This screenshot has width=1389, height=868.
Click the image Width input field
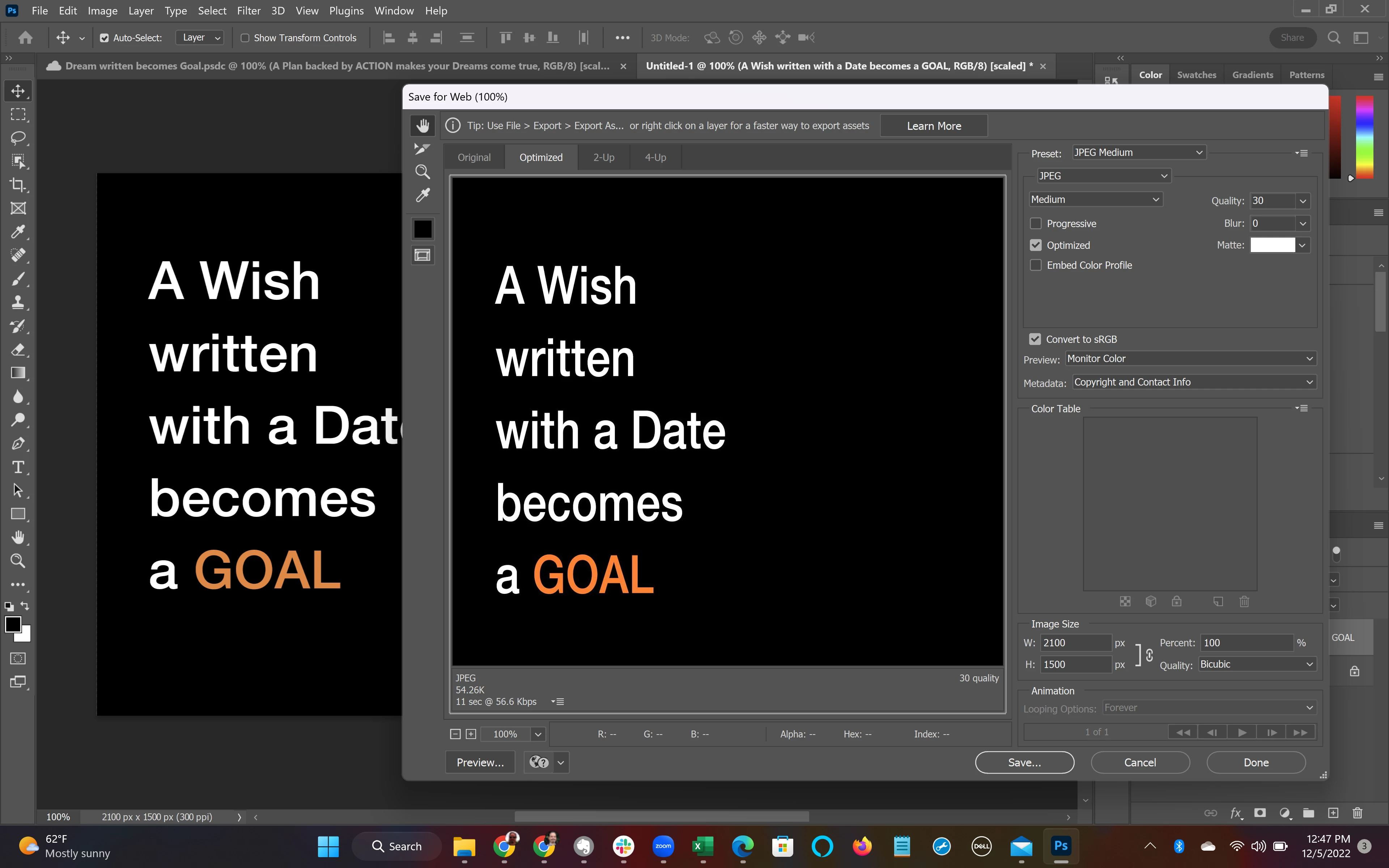coord(1075,643)
